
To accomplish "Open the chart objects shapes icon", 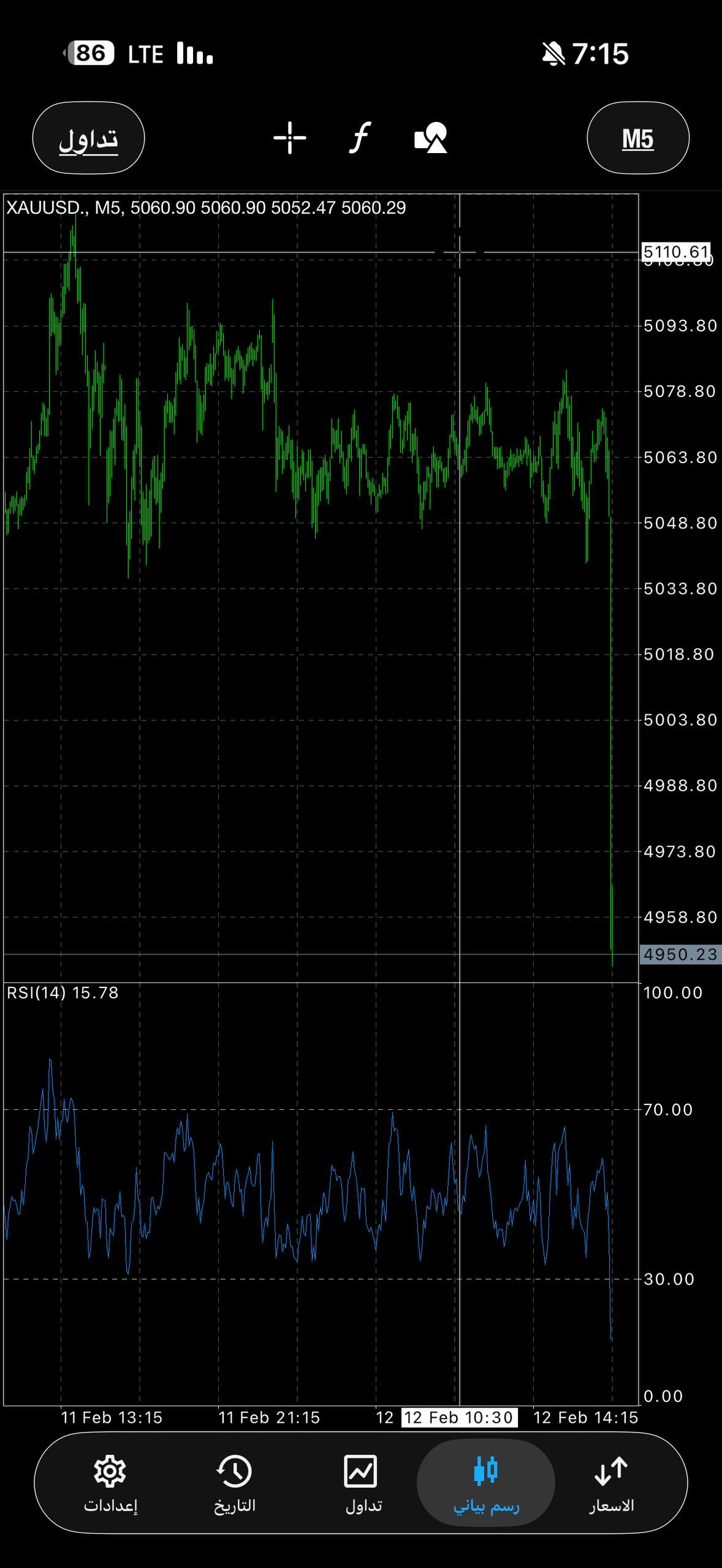I will (x=431, y=138).
